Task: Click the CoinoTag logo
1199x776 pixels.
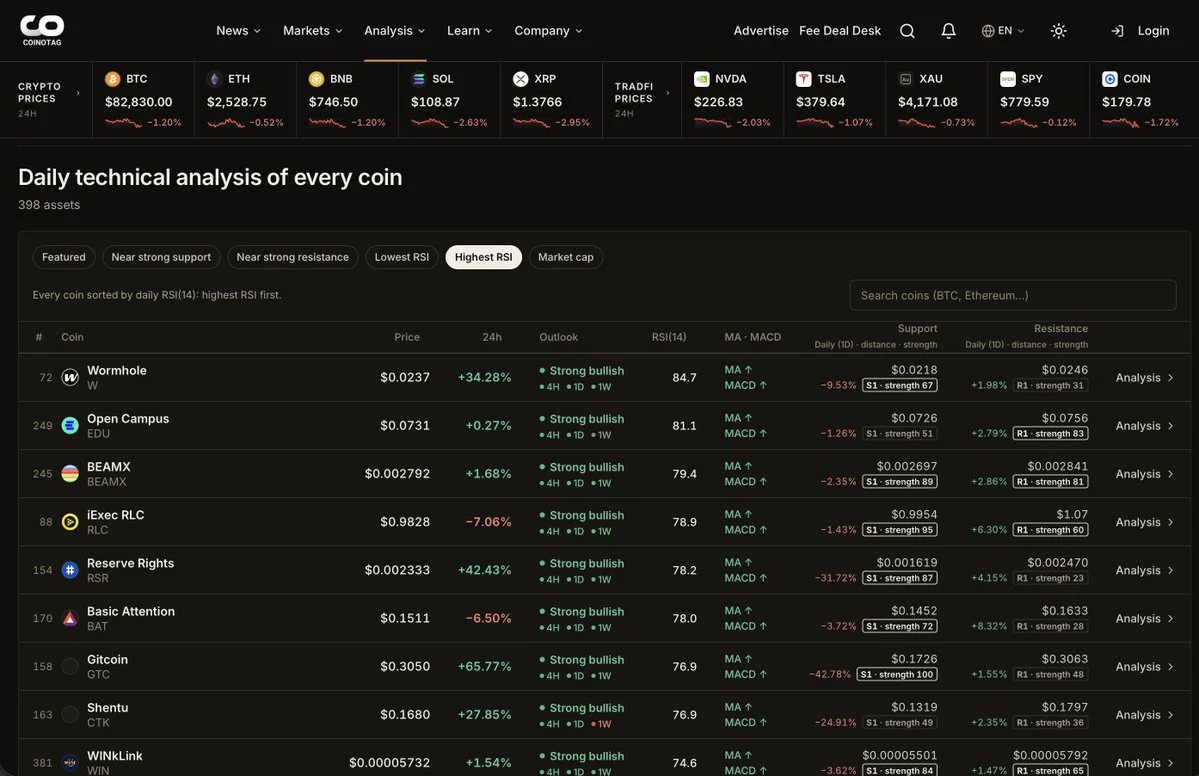Action: tap(42, 31)
